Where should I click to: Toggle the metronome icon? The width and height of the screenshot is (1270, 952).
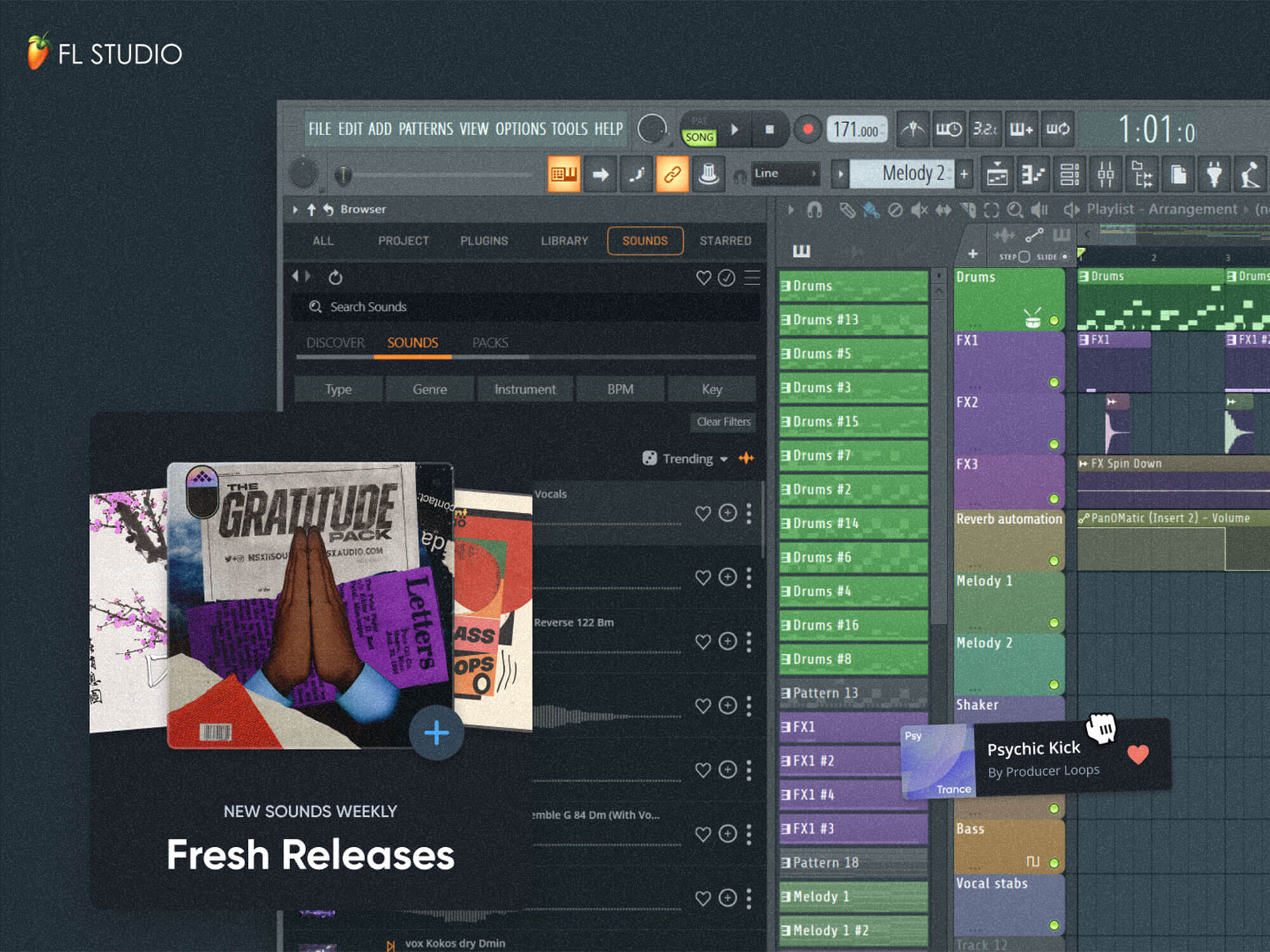coord(913,129)
